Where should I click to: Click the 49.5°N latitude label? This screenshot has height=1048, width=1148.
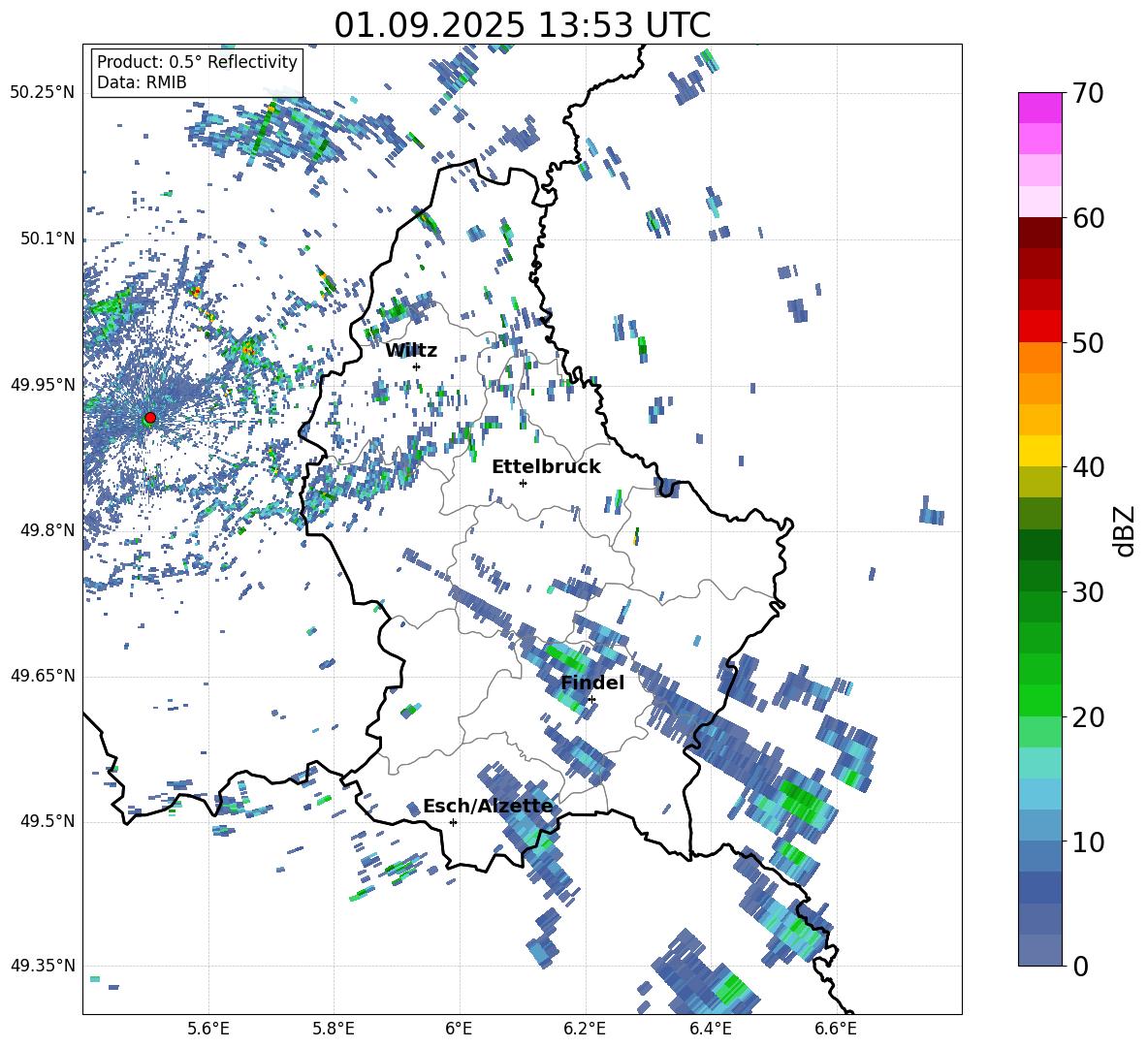point(48,821)
